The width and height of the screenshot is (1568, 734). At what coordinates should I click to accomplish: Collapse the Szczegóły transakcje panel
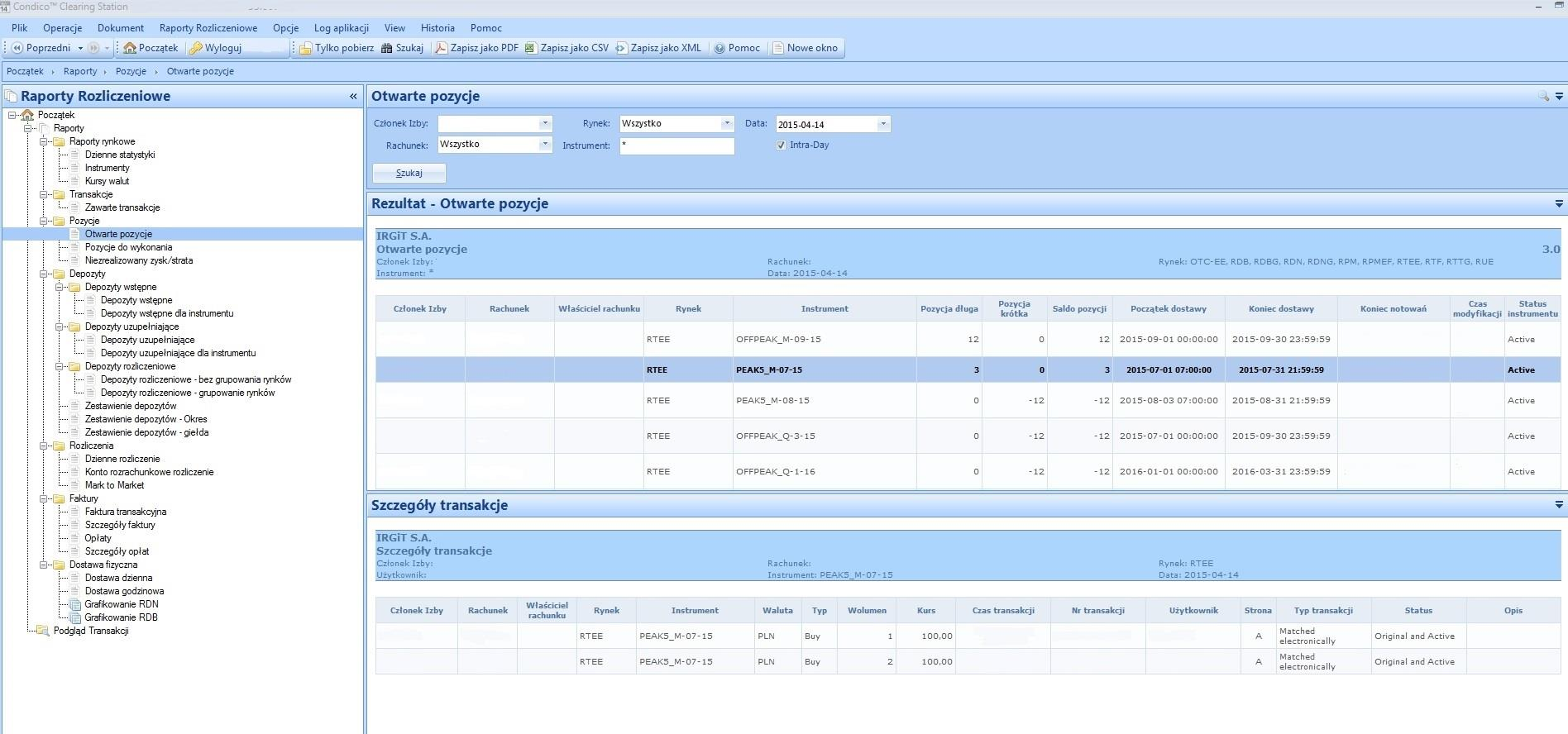coord(1559,504)
